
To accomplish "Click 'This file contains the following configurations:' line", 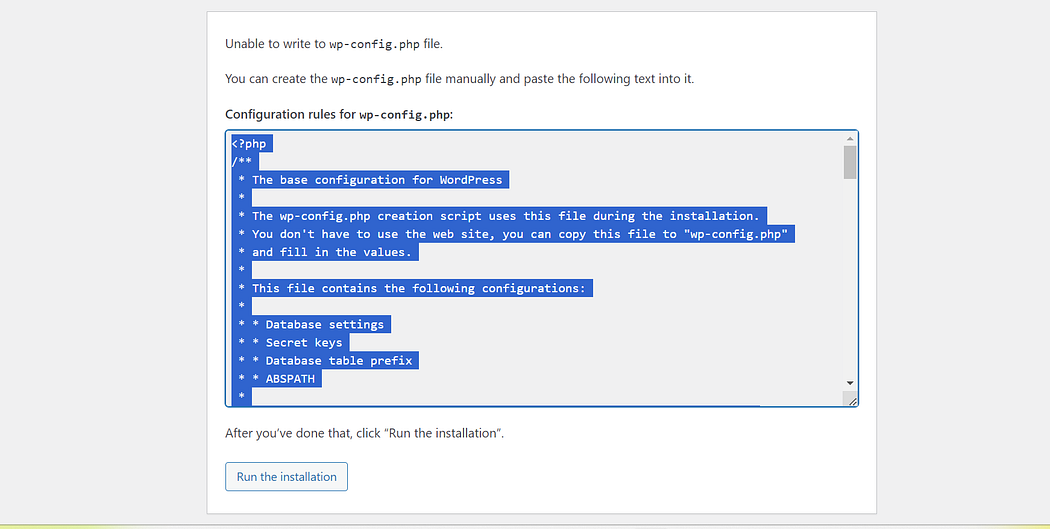I will point(412,288).
